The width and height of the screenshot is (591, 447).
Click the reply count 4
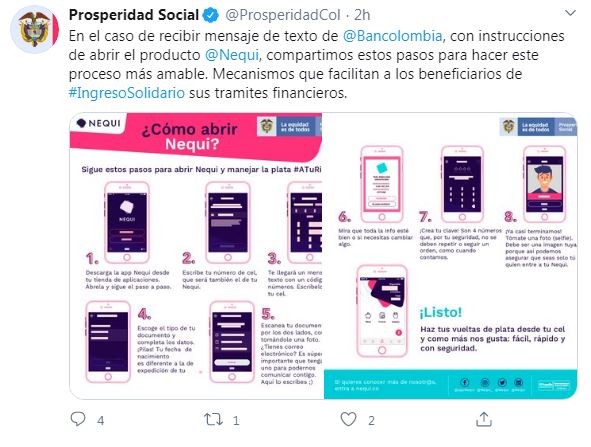point(101,421)
